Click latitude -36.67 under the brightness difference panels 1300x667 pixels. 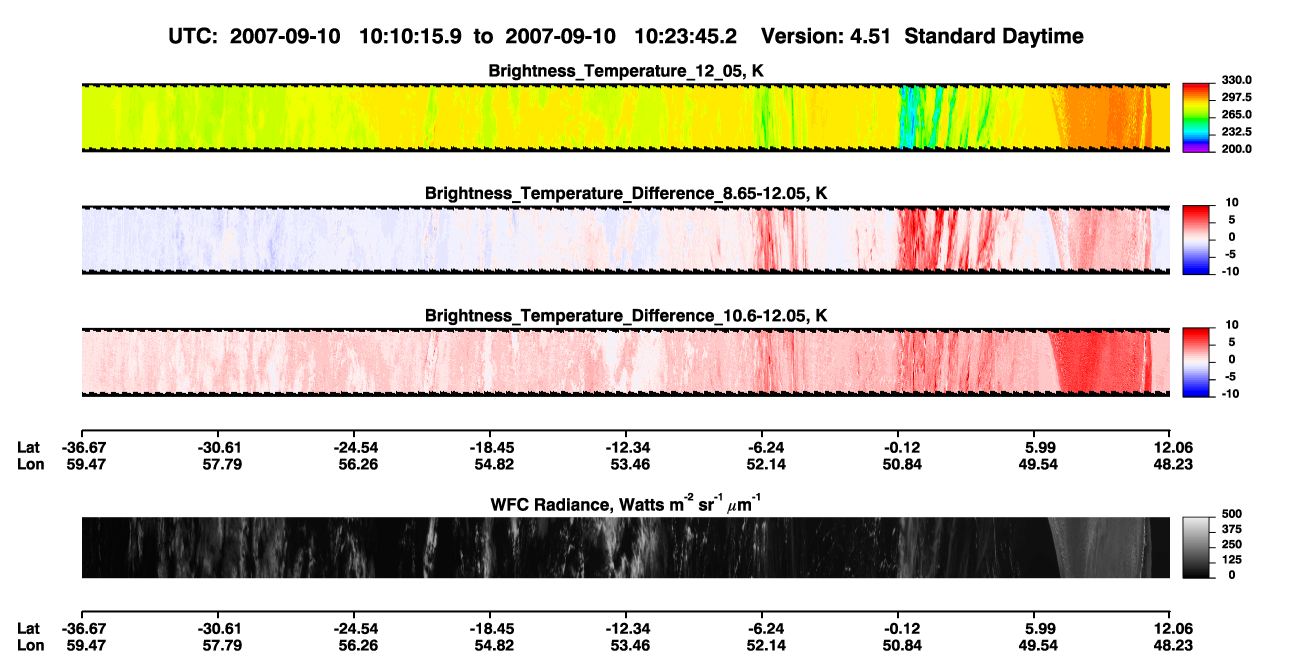point(82,448)
